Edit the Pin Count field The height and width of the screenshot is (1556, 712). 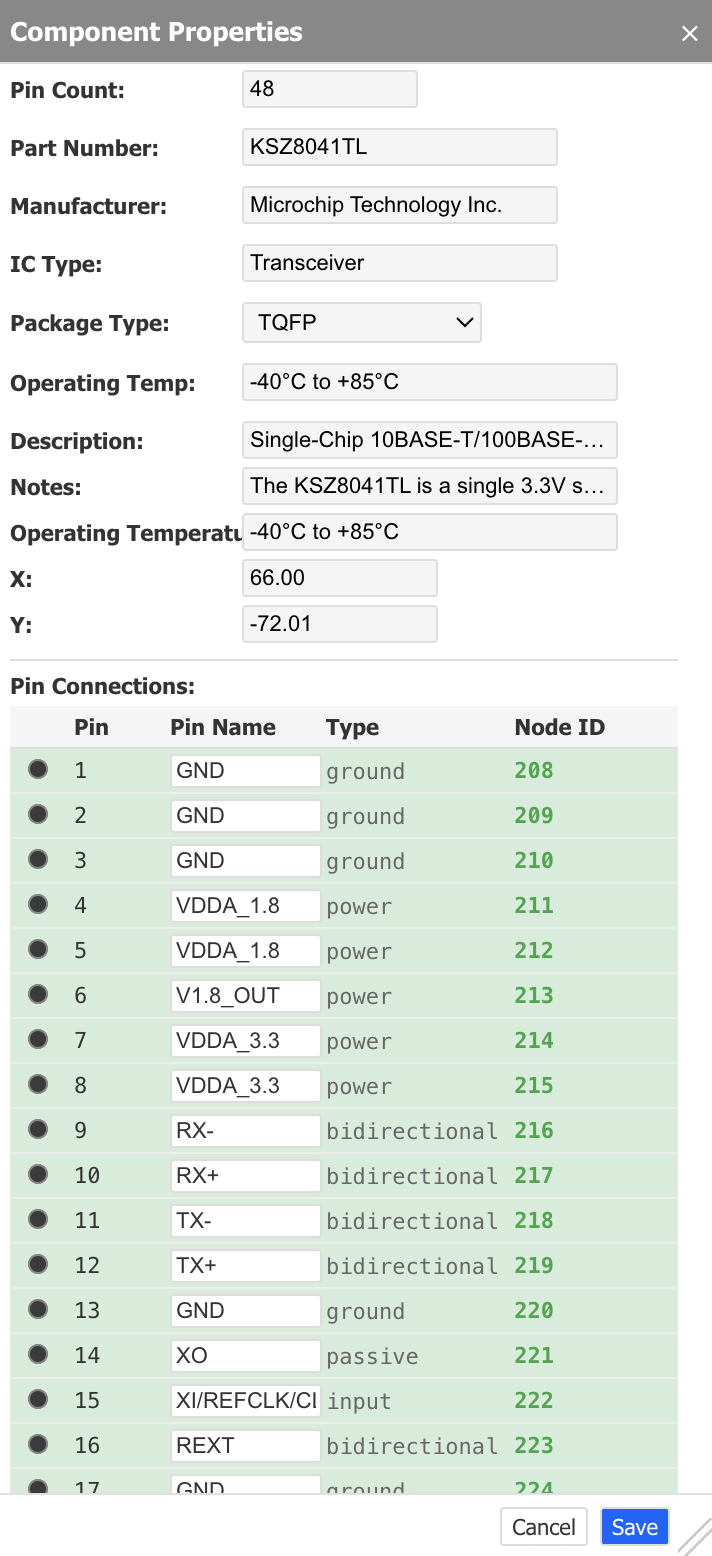(329, 88)
